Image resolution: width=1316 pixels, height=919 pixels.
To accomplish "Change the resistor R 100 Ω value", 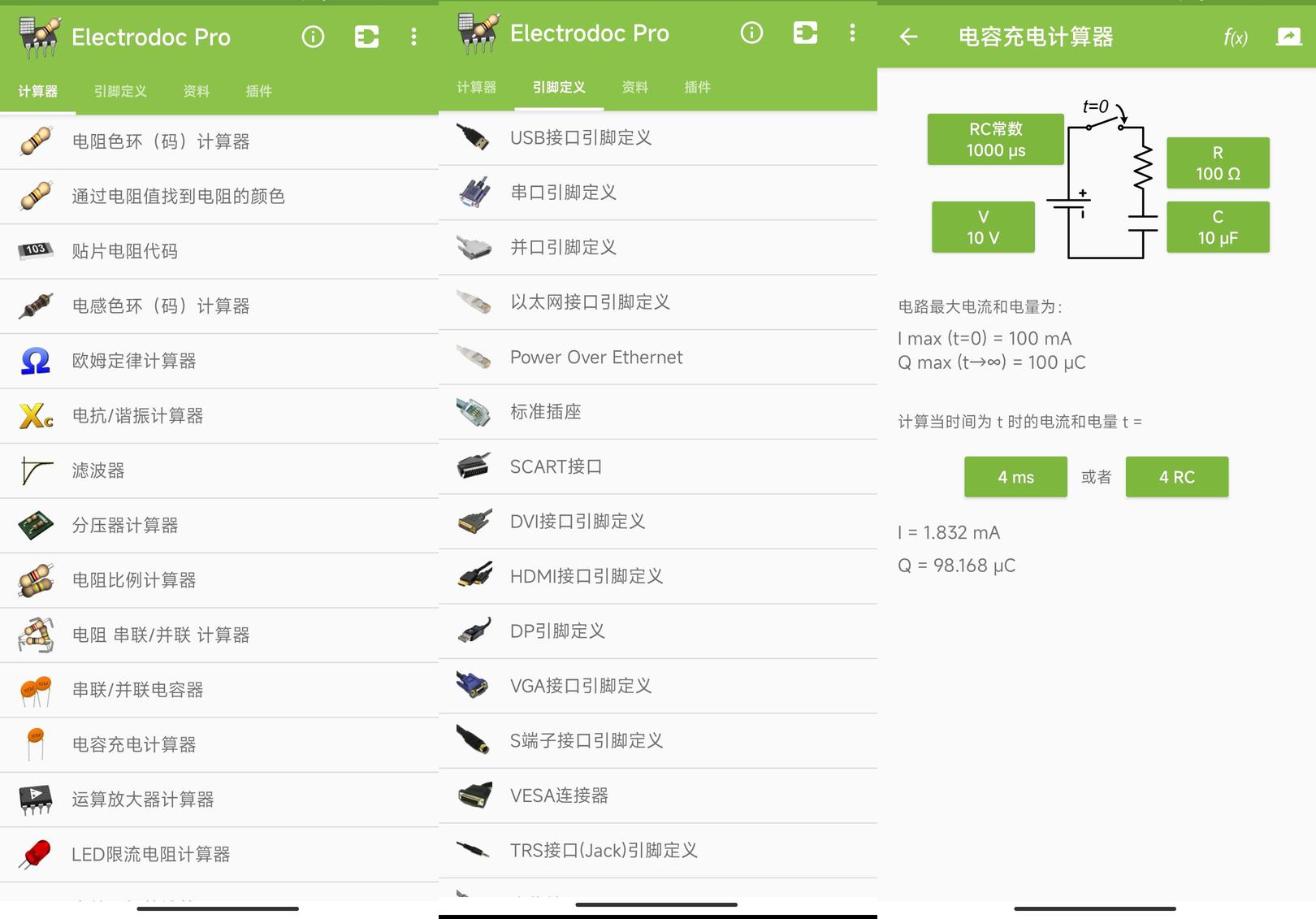I will point(1217,163).
